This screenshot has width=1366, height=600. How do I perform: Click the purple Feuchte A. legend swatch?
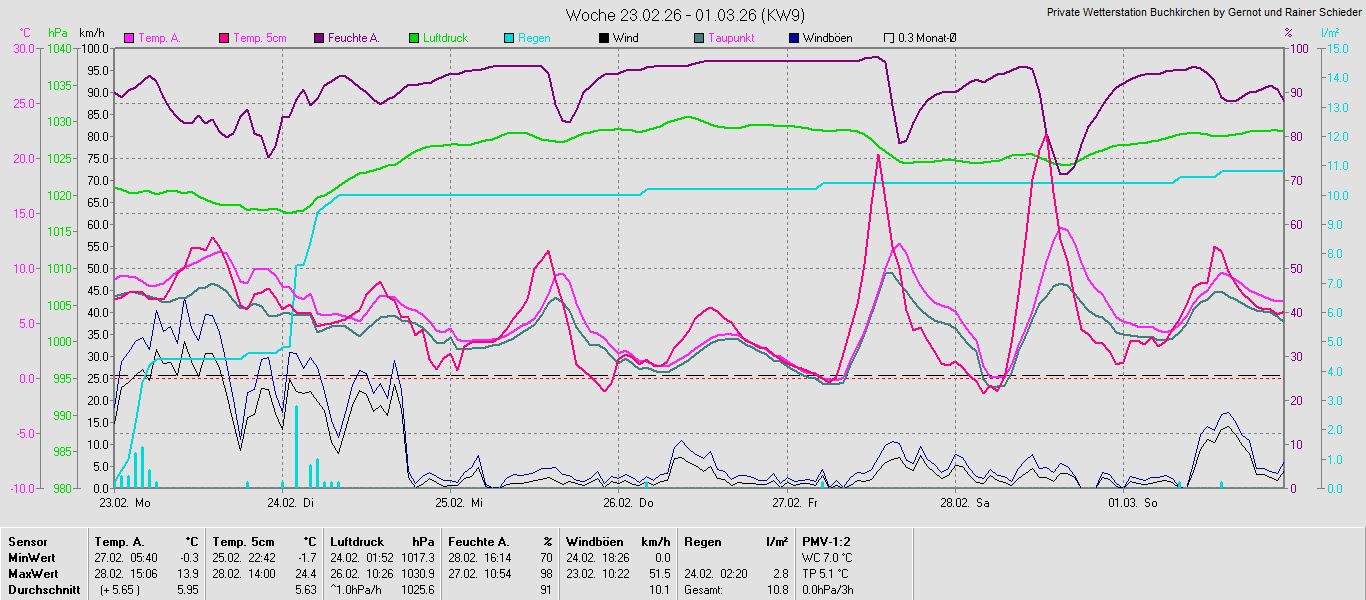(x=319, y=38)
